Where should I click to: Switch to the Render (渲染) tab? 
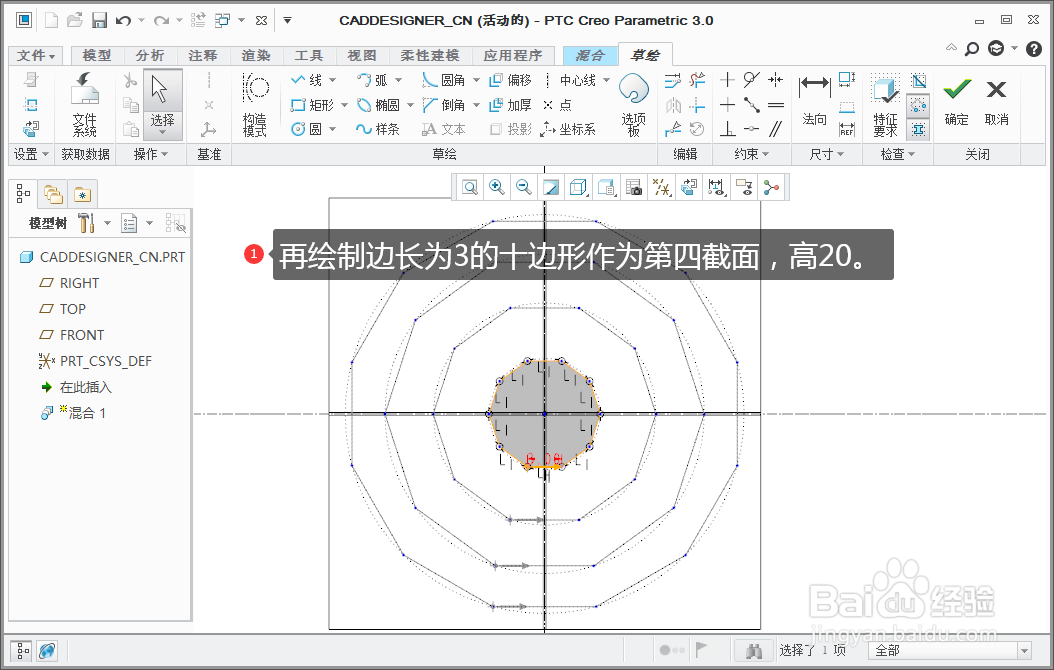[255, 55]
